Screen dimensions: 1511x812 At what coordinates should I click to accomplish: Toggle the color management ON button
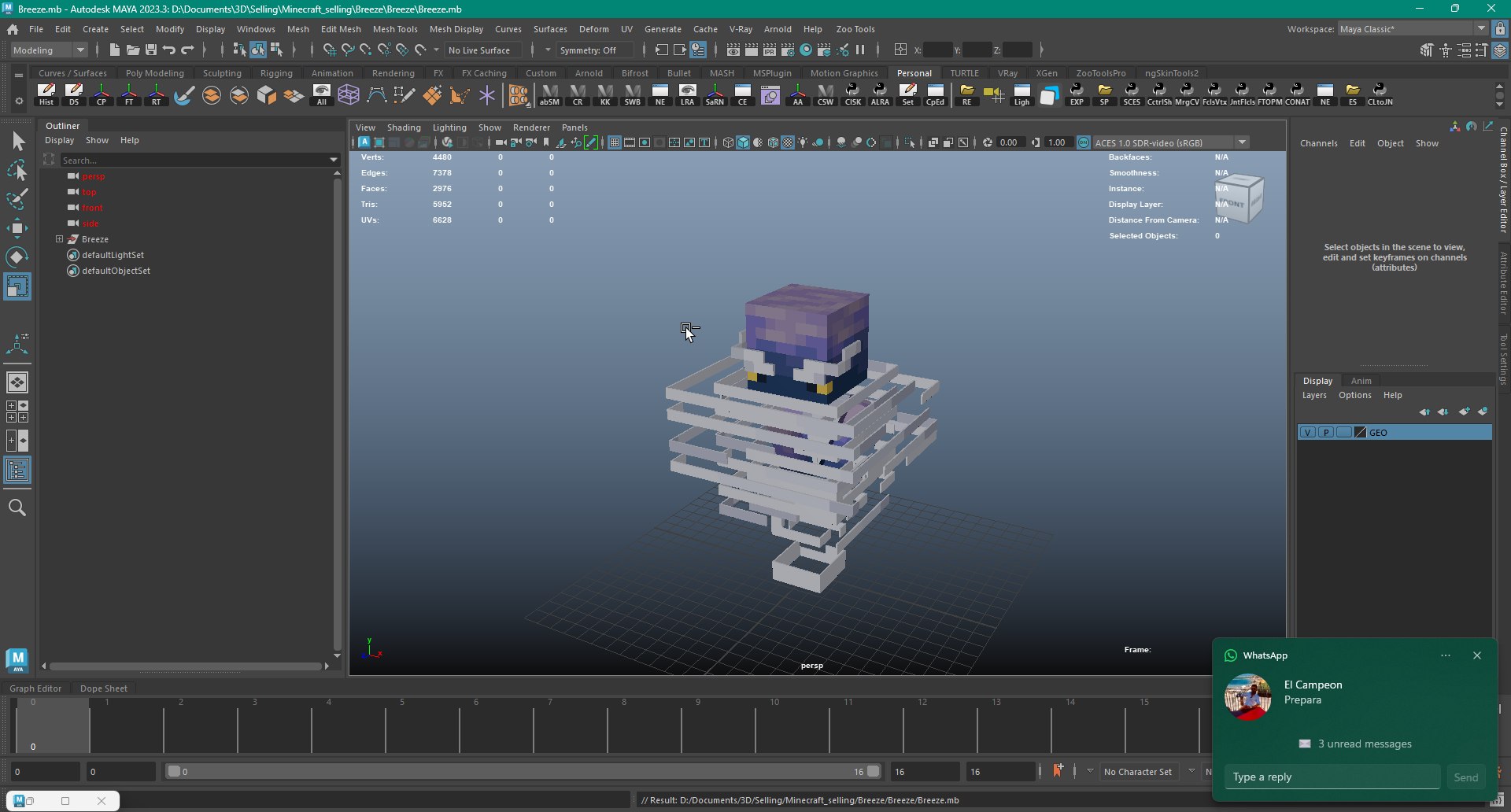(x=1084, y=142)
